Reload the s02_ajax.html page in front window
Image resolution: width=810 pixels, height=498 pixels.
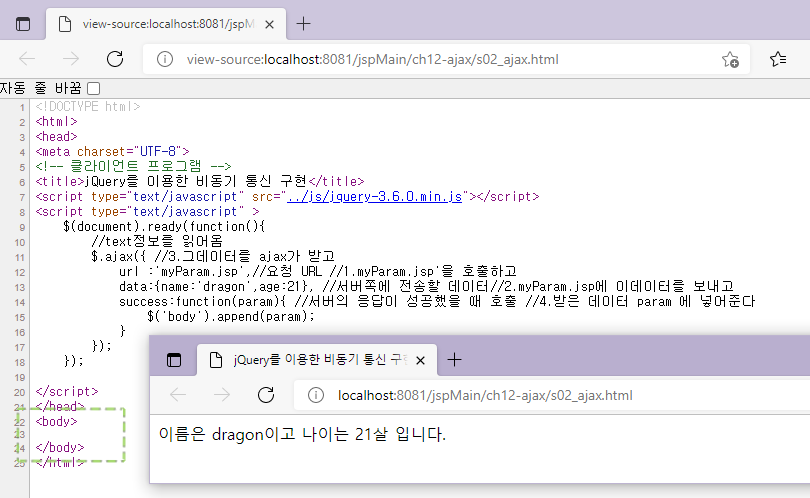(266, 395)
